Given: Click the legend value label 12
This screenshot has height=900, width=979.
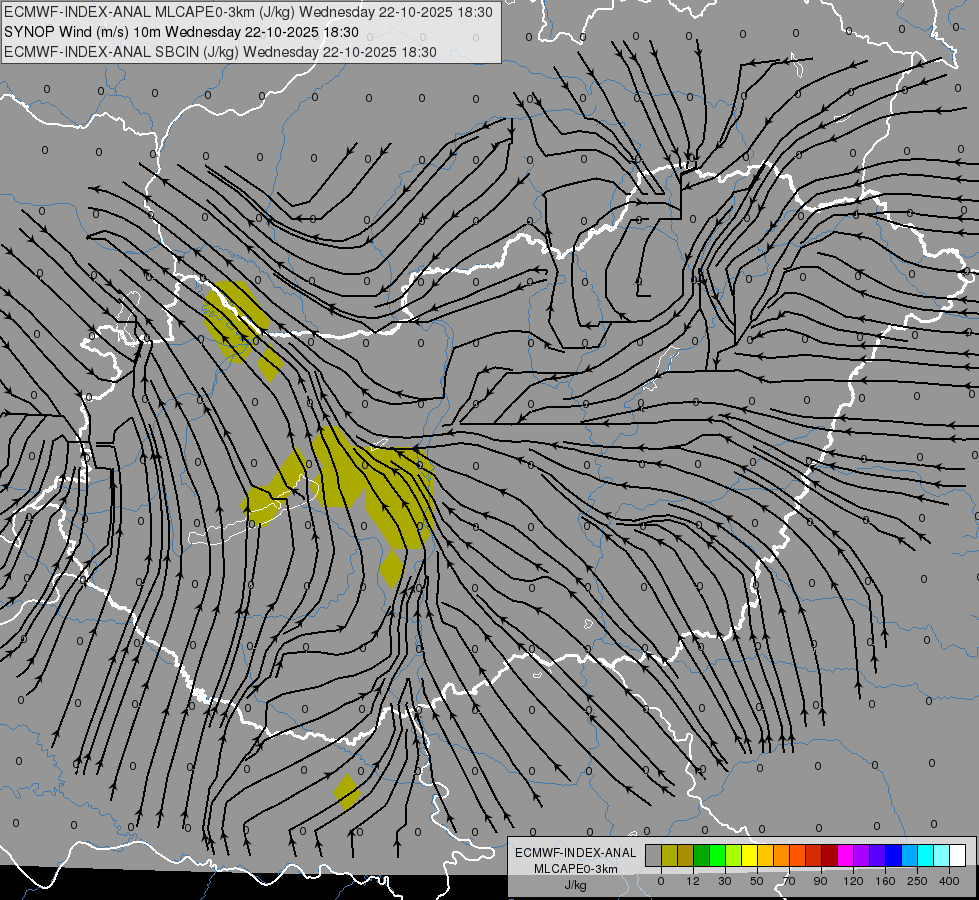Looking at the screenshot, I should (x=693, y=881).
